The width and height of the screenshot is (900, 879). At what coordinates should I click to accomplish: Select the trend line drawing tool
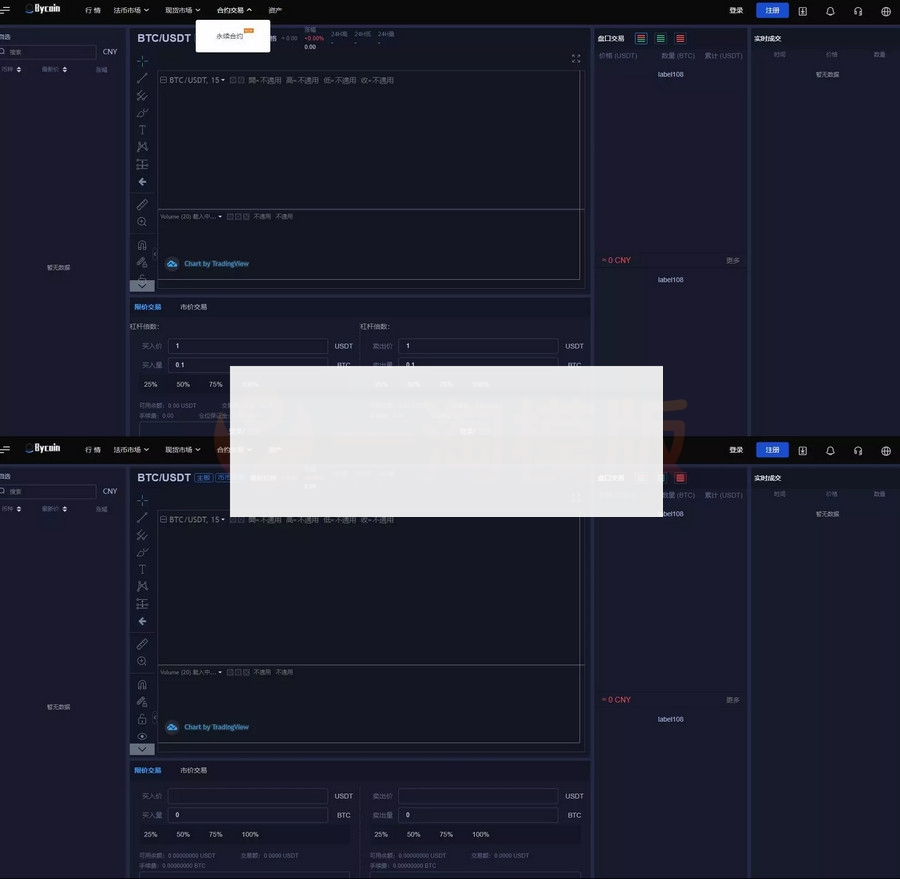pyautogui.click(x=141, y=78)
